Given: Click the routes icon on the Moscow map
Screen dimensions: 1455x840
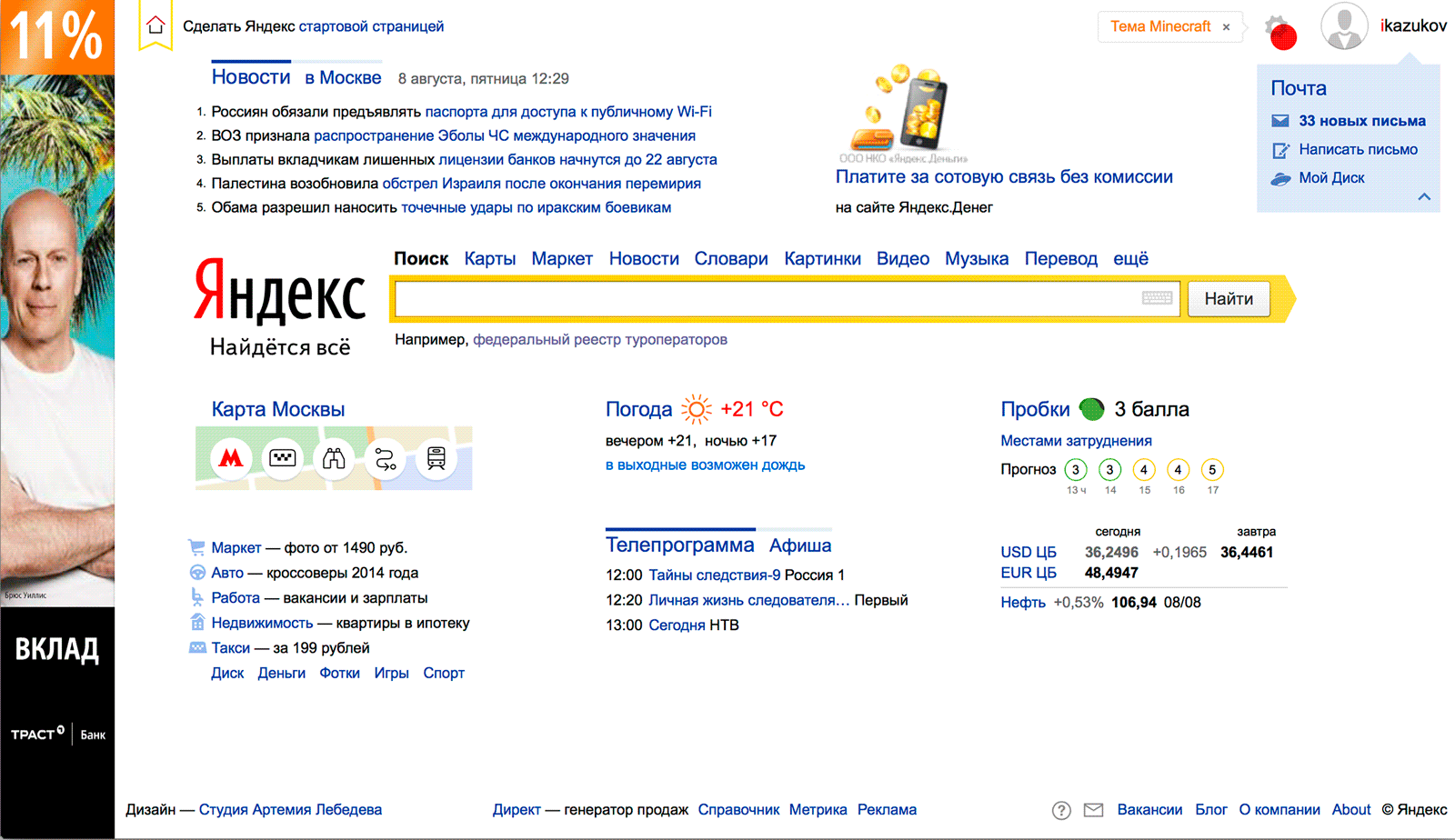Looking at the screenshot, I should [x=386, y=458].
